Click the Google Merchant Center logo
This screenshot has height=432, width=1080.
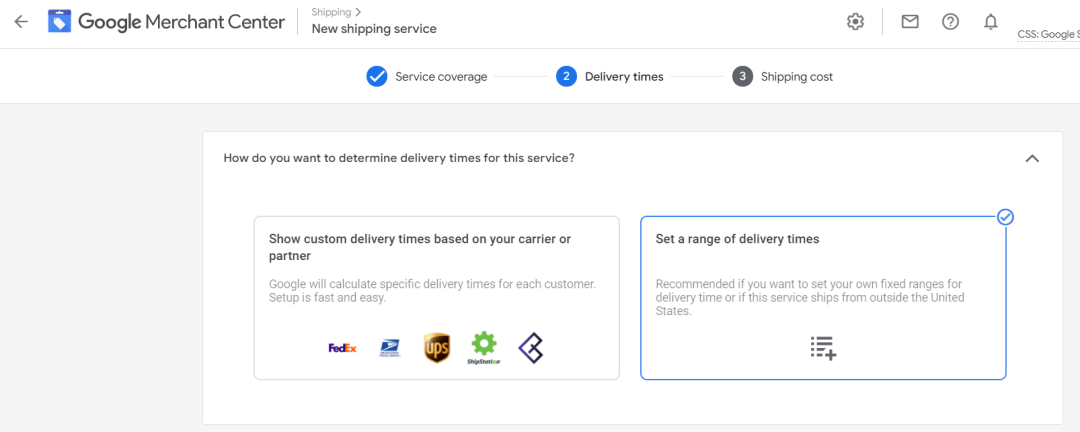[166, 21]
